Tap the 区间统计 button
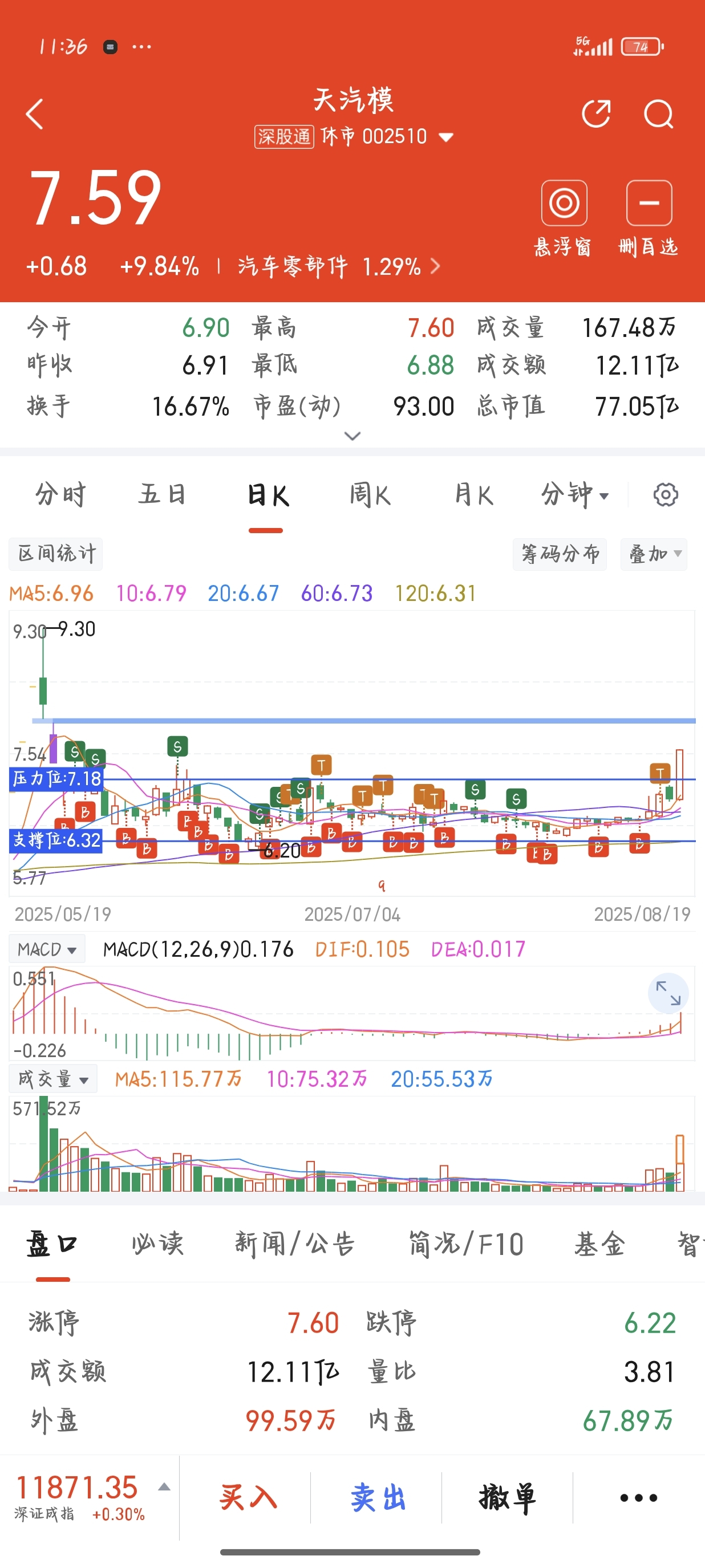 56,554
